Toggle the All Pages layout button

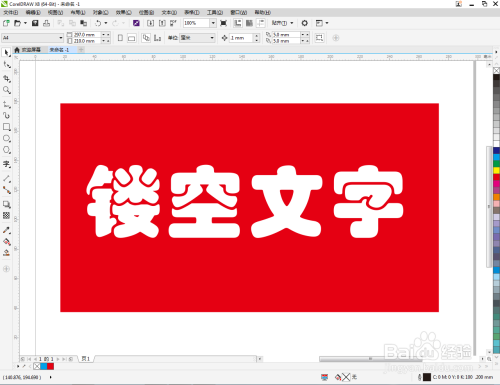click(146, 38)
